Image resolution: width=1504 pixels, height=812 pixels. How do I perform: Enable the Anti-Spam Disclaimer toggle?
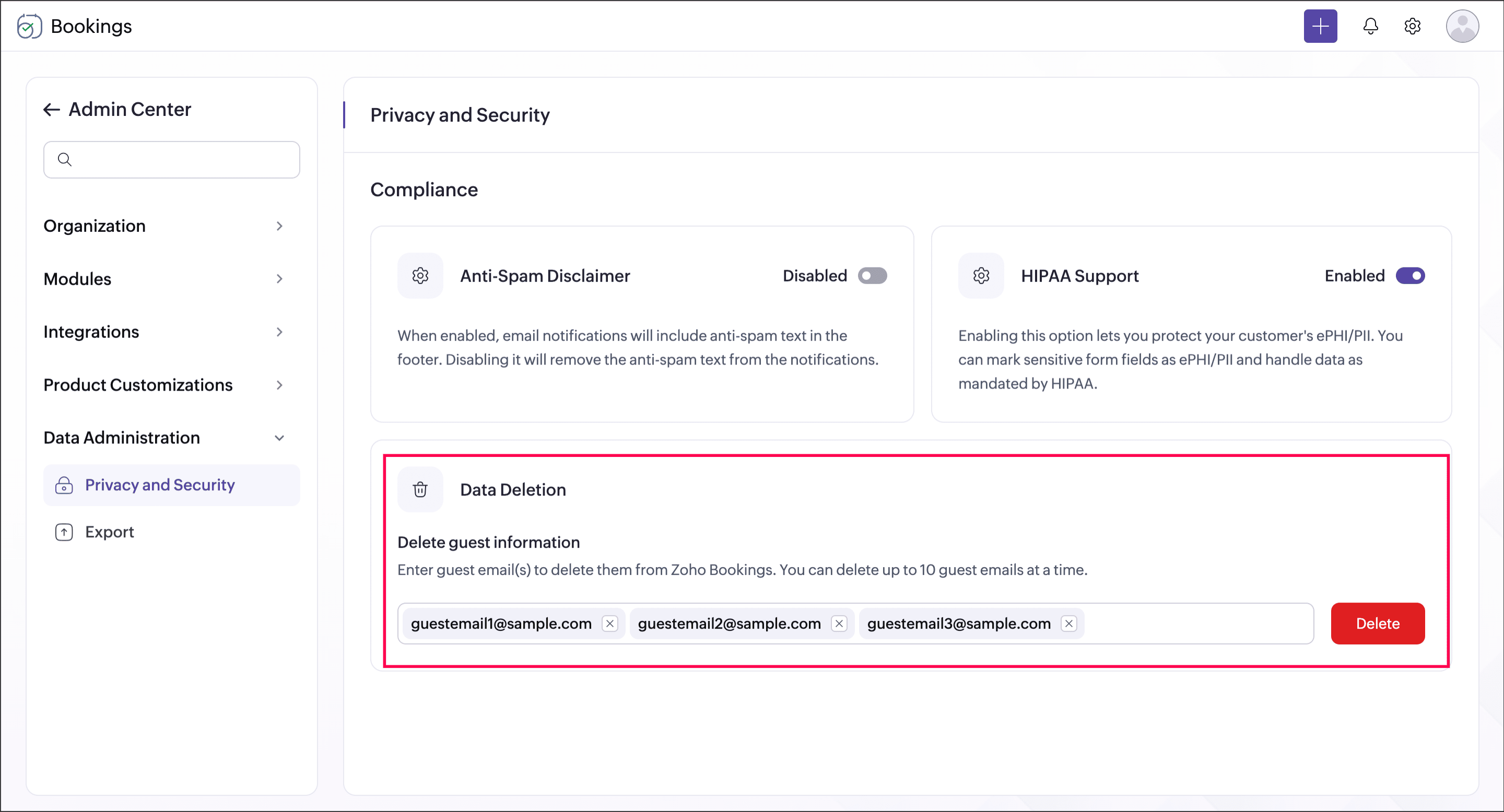(872, 276)
